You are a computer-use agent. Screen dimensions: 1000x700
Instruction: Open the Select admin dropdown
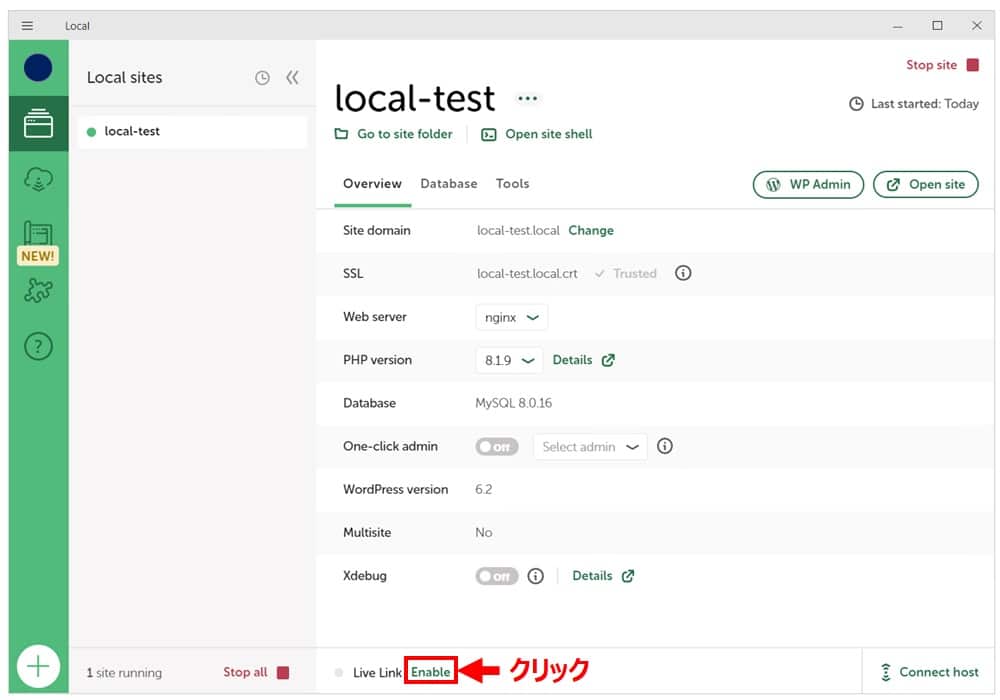pos(590,447)
